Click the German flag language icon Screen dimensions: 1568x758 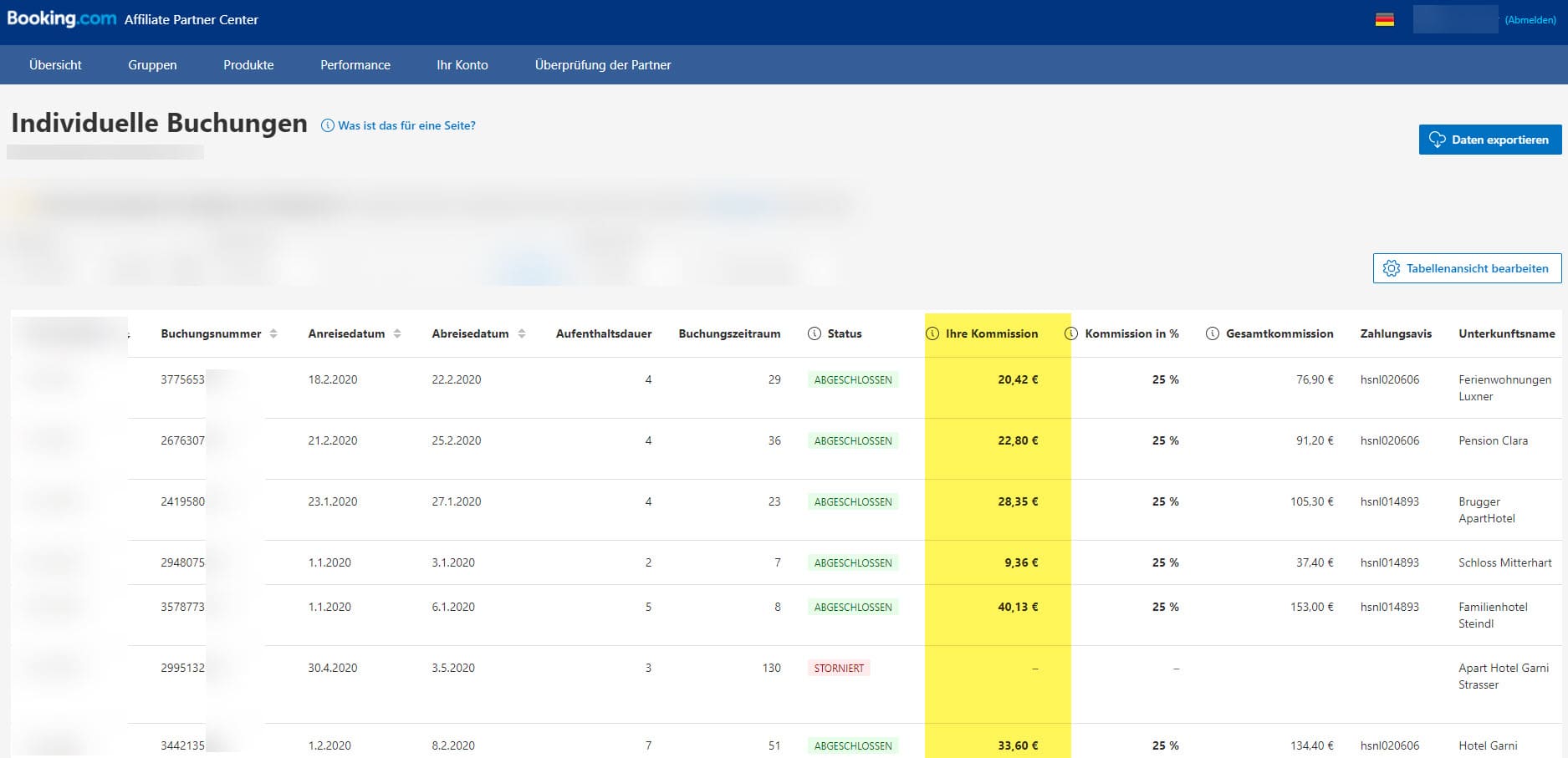(x=1384, y=19)
